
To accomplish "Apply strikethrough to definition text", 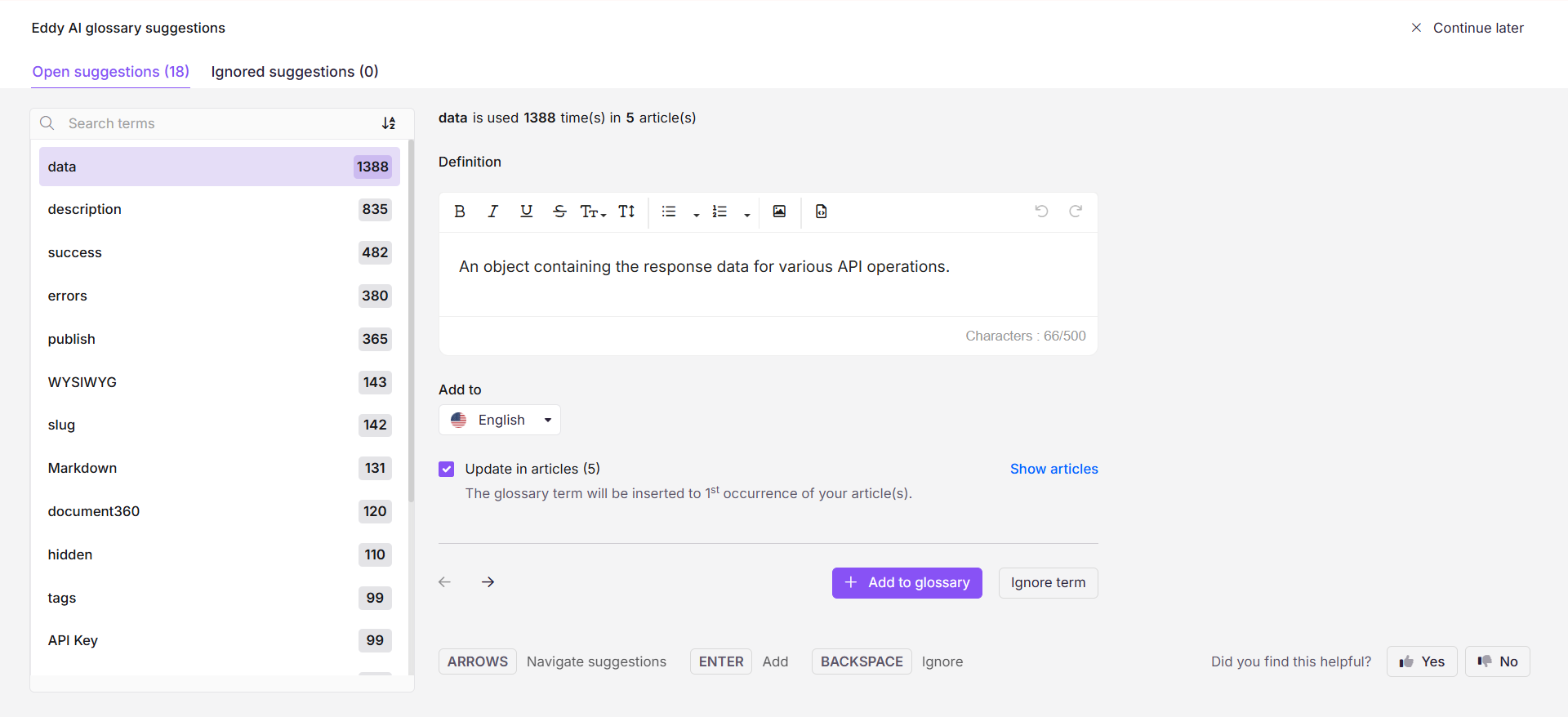I will point(559,212).
